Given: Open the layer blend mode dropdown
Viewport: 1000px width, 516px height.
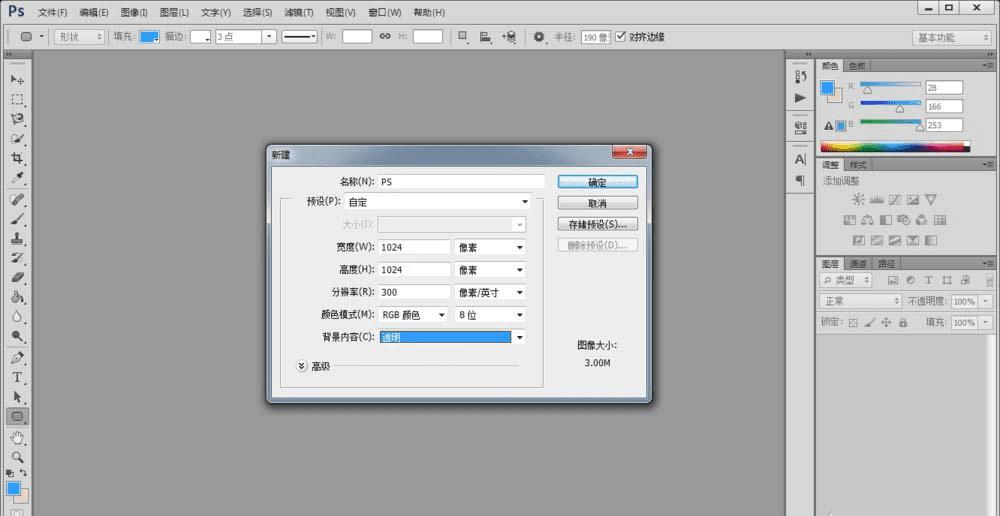Looking at the screenshot, I should tap(860, 301).
